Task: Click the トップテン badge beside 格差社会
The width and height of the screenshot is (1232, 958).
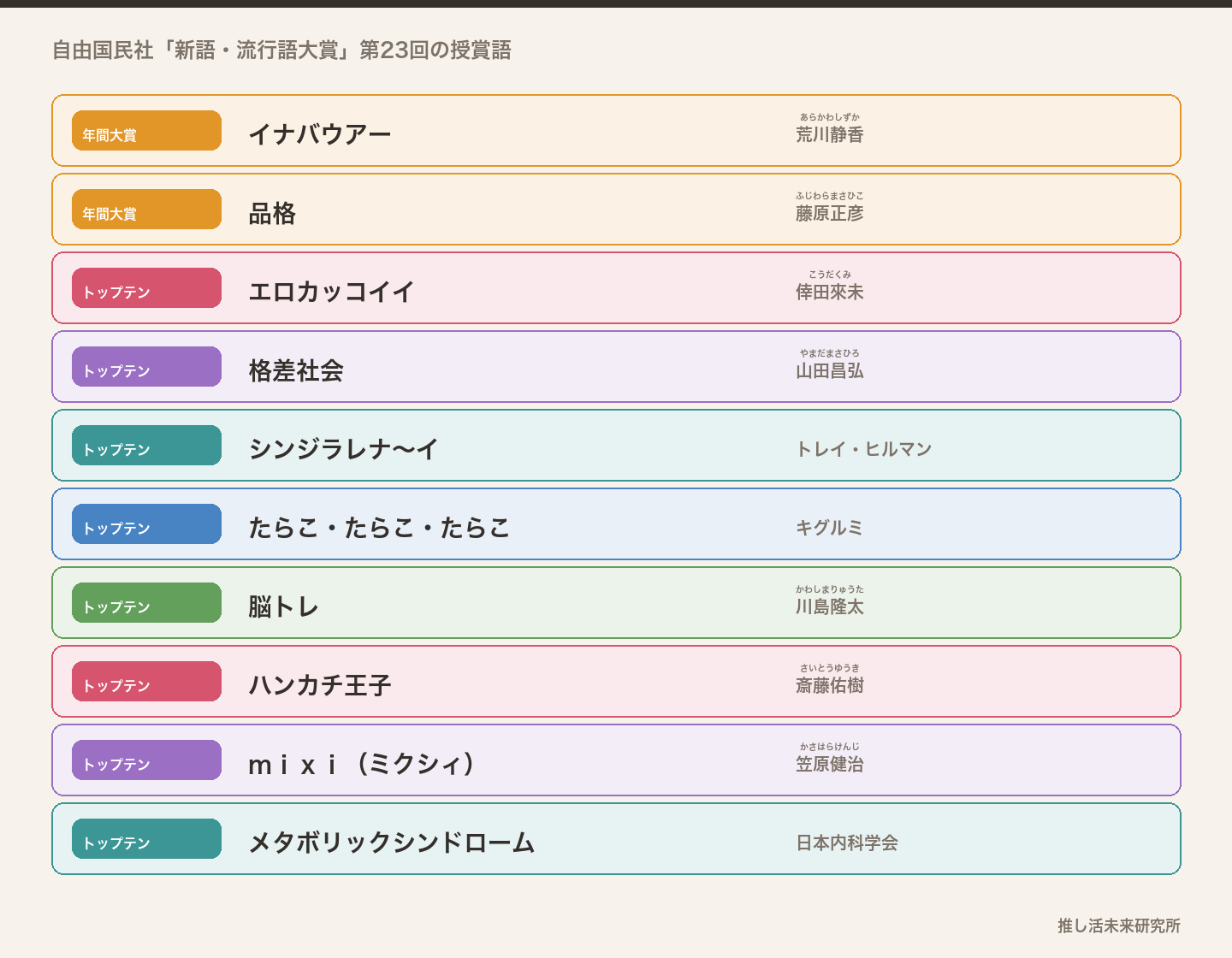Action: (146, 367)
